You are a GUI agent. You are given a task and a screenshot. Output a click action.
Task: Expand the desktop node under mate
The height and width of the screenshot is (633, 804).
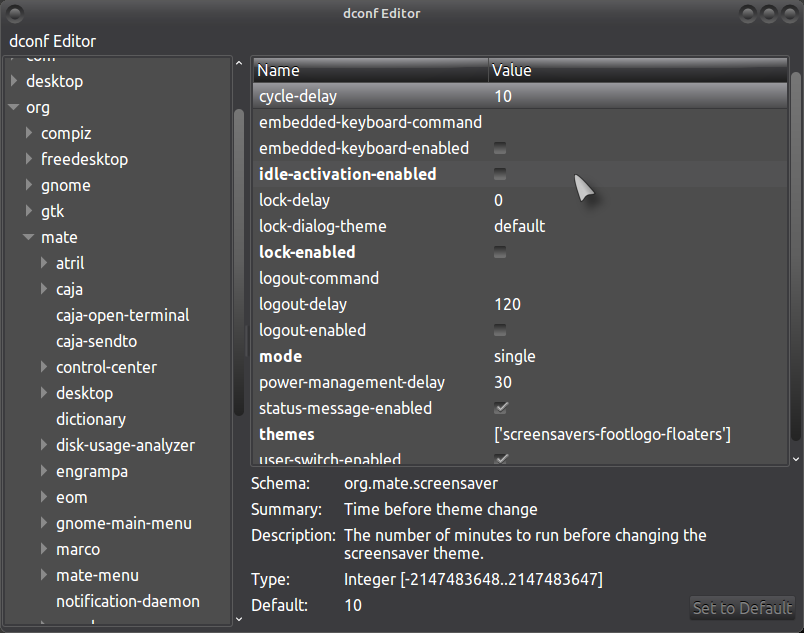point(44,393)
